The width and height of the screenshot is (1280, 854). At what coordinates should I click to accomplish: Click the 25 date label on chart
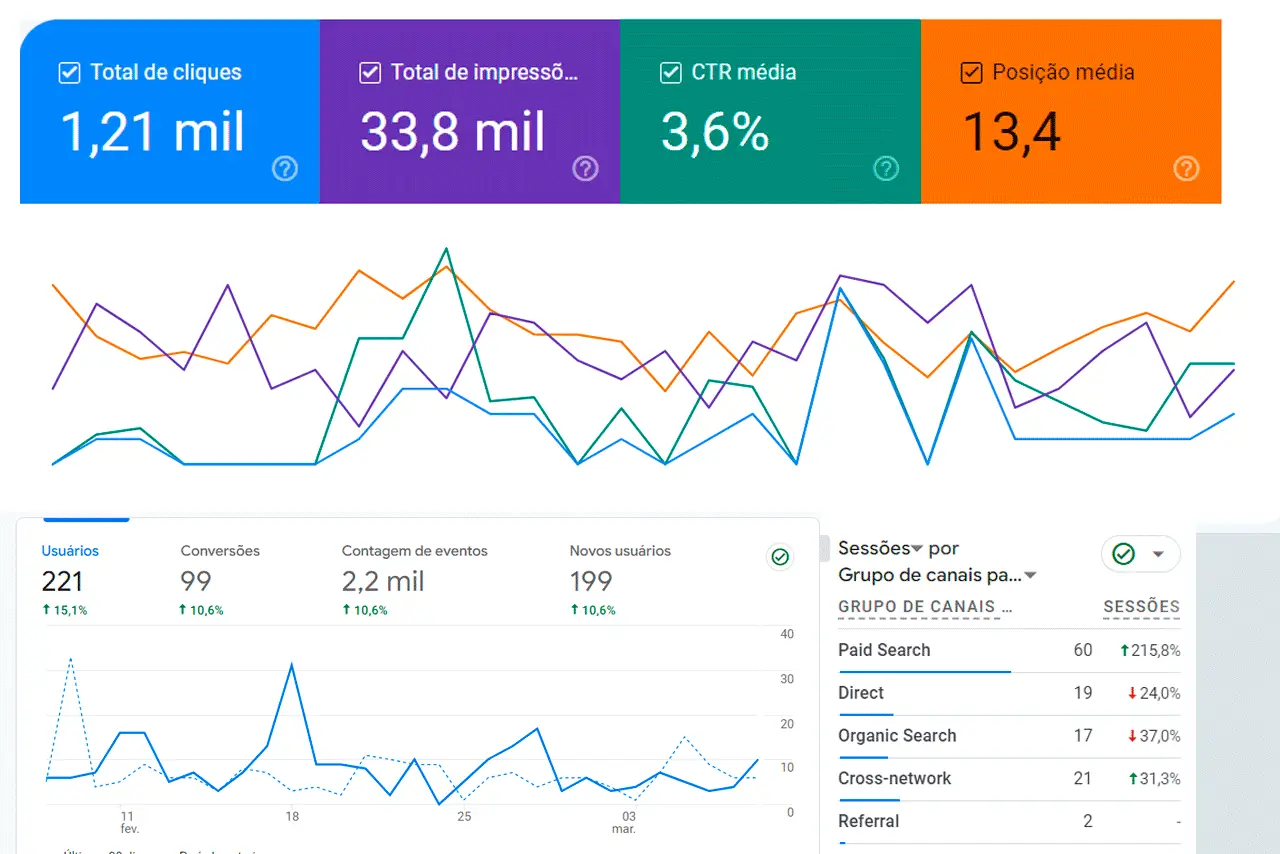point(464,817)
